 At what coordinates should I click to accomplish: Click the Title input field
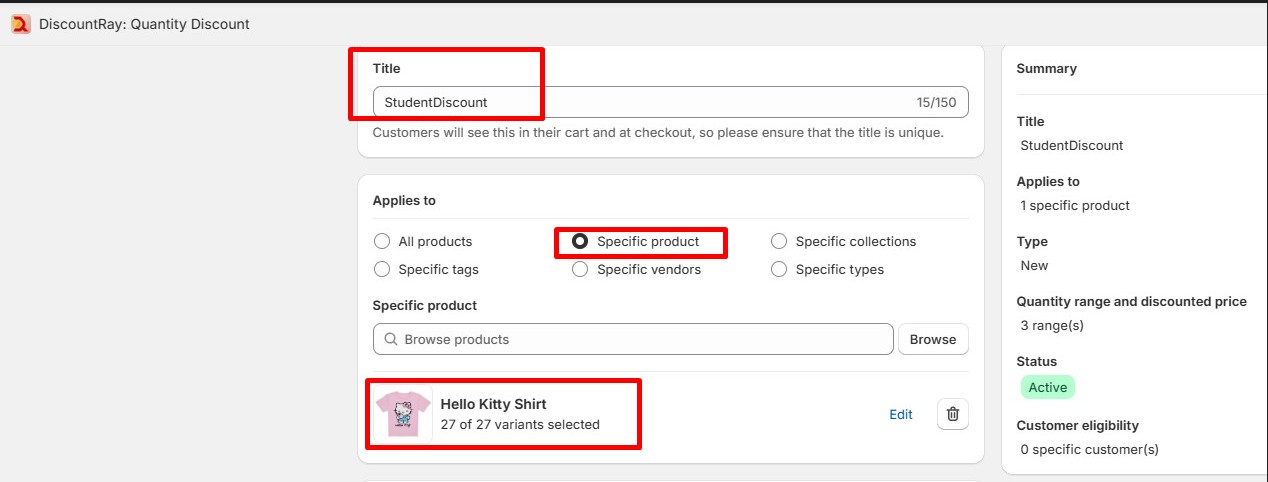pos(640,102)
